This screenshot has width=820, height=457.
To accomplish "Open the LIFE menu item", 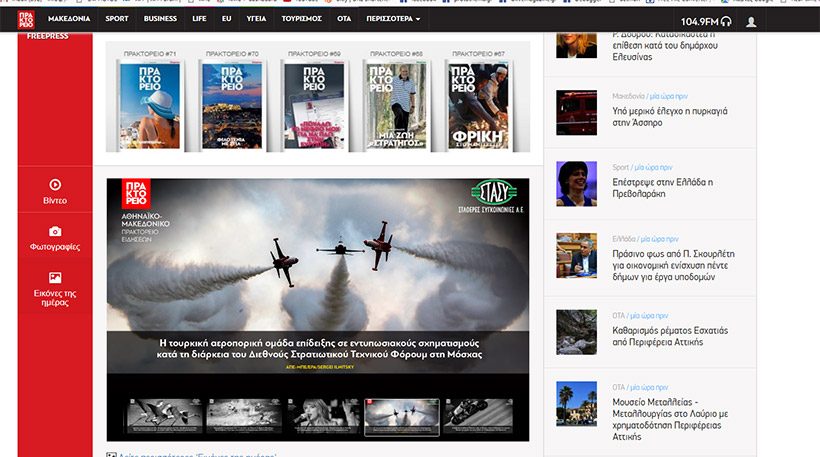I will click(x=199, y=19).
